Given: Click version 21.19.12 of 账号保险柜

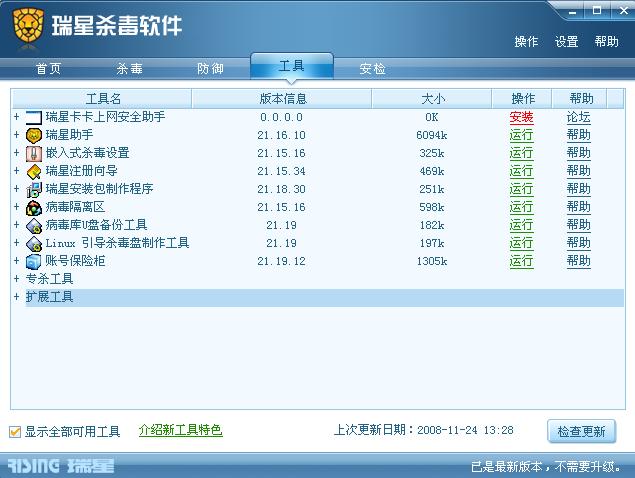Looking at the screenshot, I should 281,261.
